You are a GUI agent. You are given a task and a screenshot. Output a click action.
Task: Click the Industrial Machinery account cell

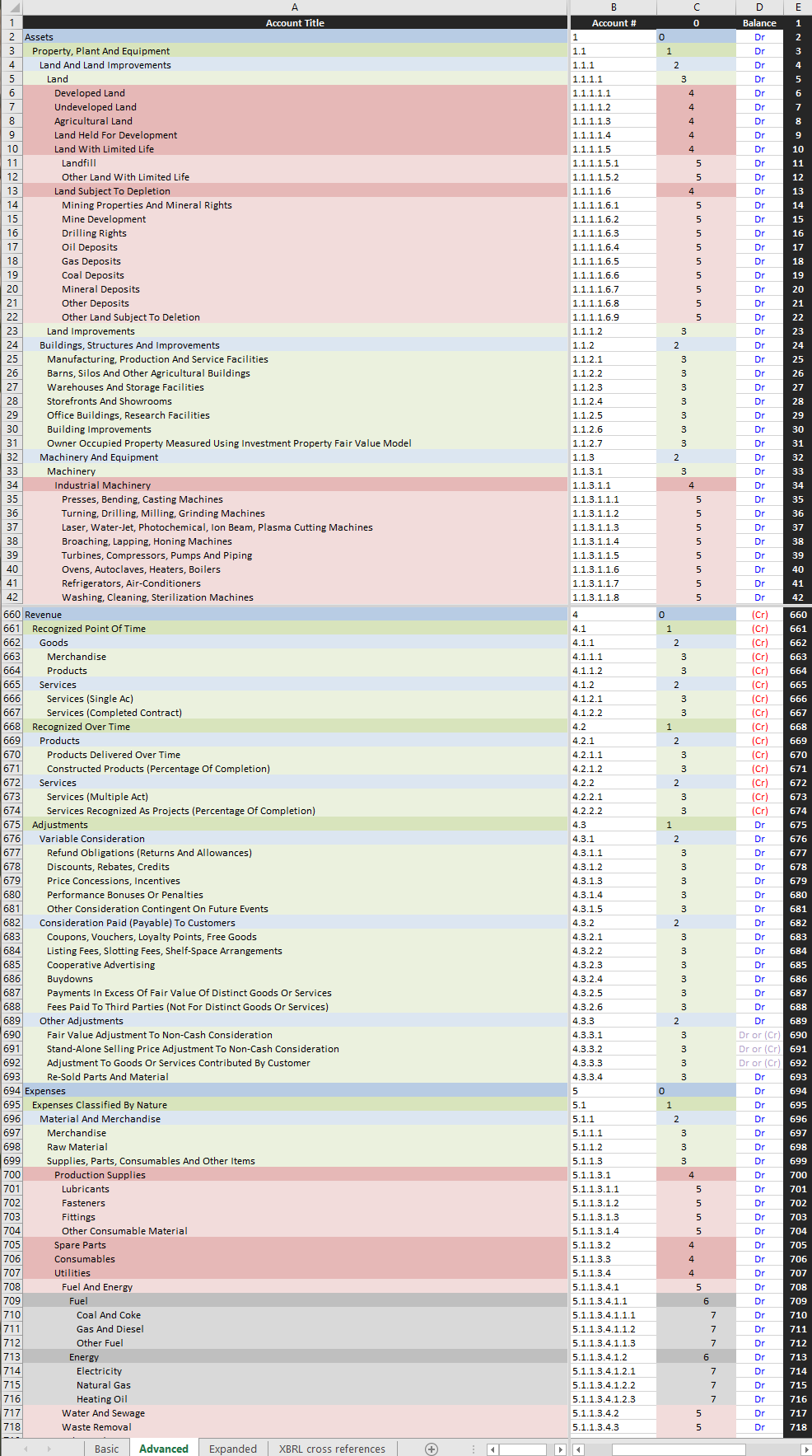click(295, 485)
